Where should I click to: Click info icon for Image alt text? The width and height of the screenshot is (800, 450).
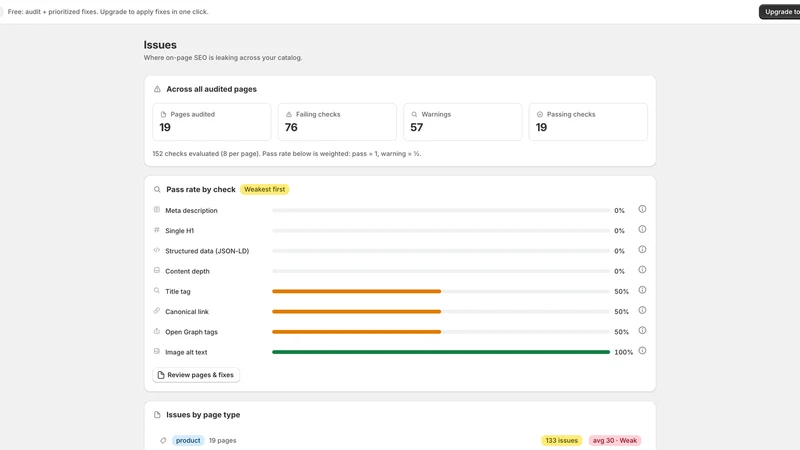click(x=642, y=351)
